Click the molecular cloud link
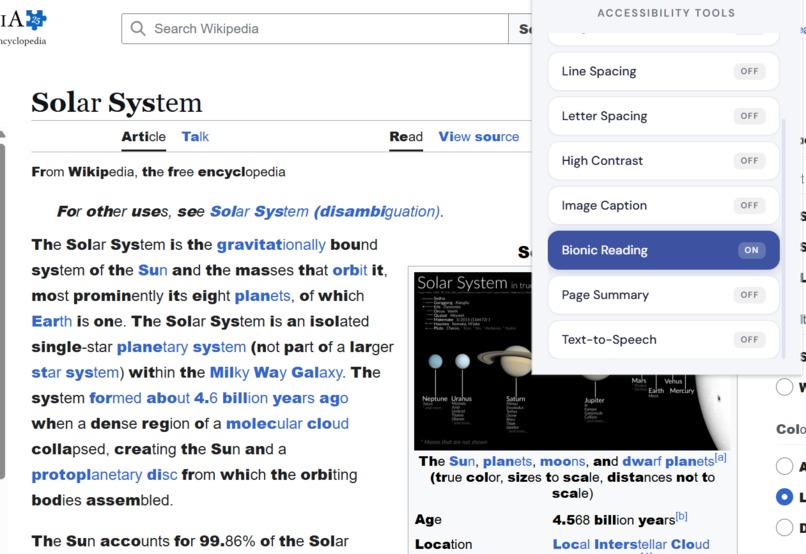Screen dimensions: 806x554 point(287,423)
